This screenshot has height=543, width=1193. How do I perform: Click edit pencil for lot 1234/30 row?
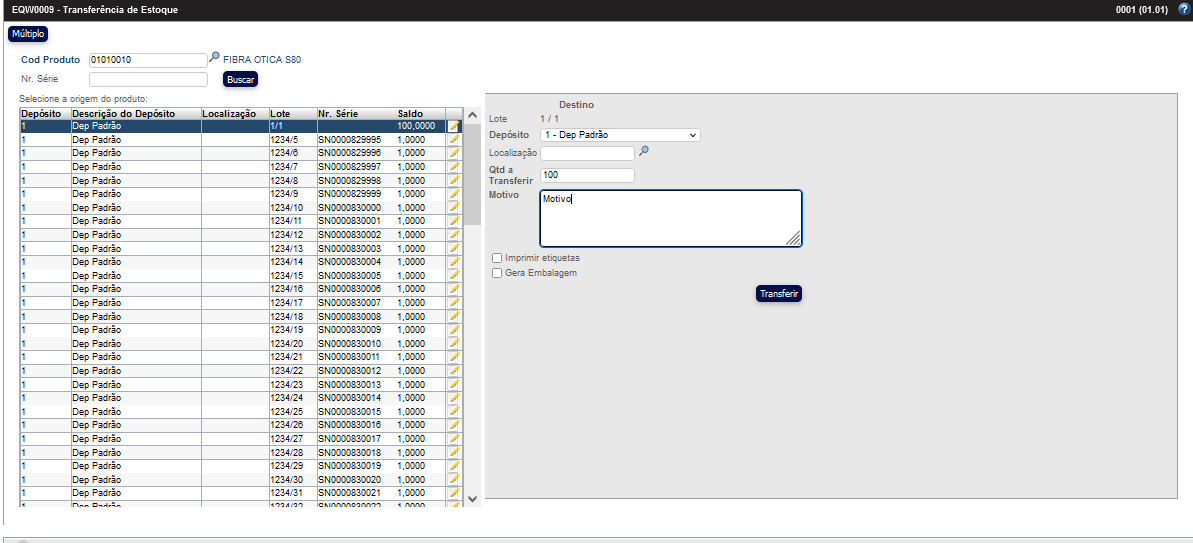454,479
